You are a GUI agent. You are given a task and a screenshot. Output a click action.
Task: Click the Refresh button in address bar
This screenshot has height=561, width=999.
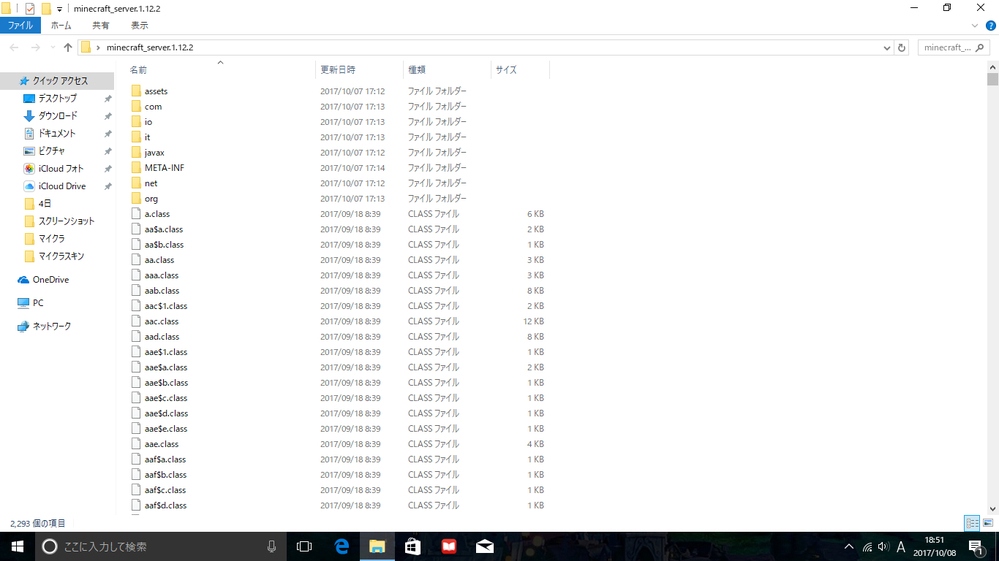902,47
